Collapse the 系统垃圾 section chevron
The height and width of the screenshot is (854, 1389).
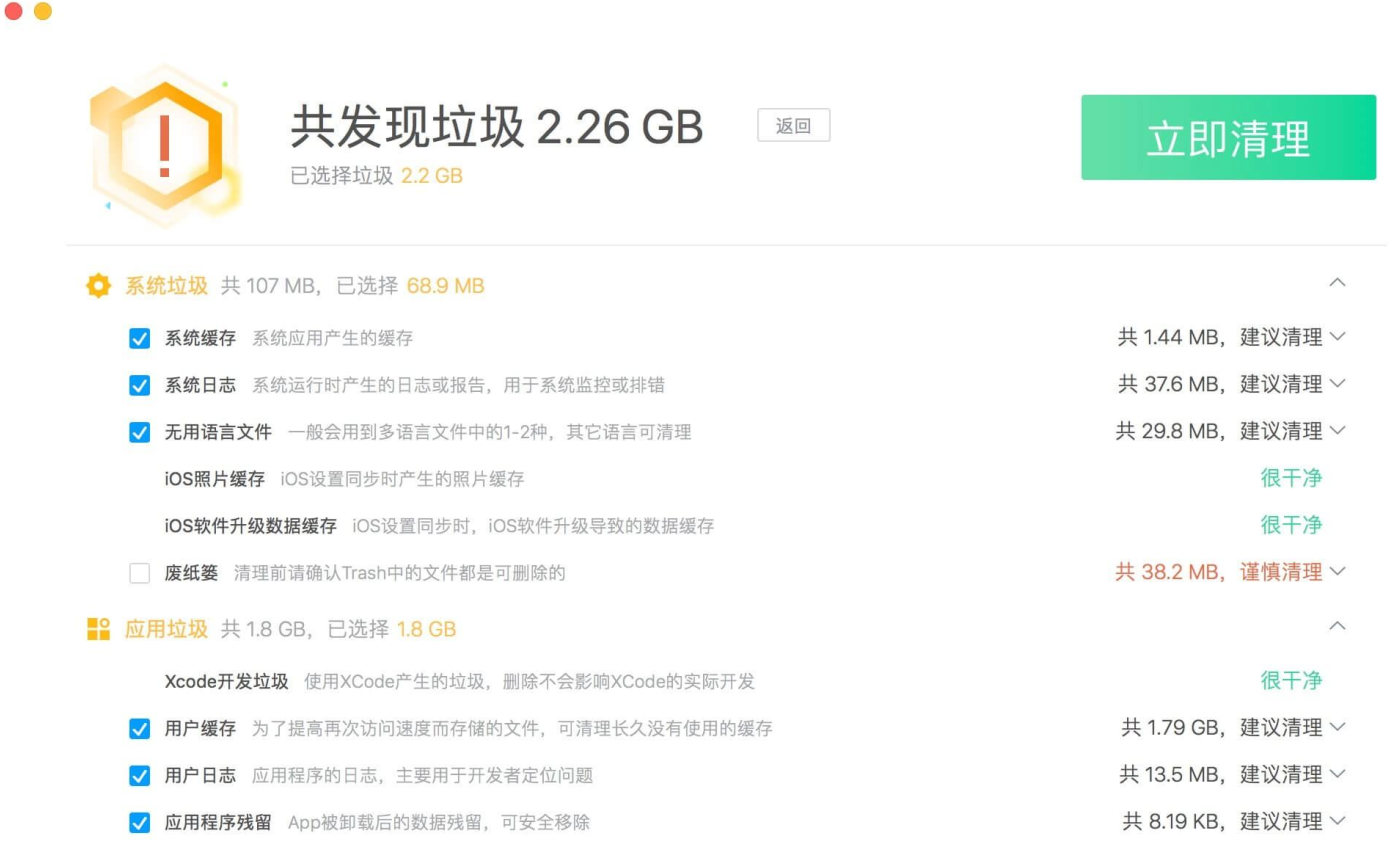(x=1338, y=283)
